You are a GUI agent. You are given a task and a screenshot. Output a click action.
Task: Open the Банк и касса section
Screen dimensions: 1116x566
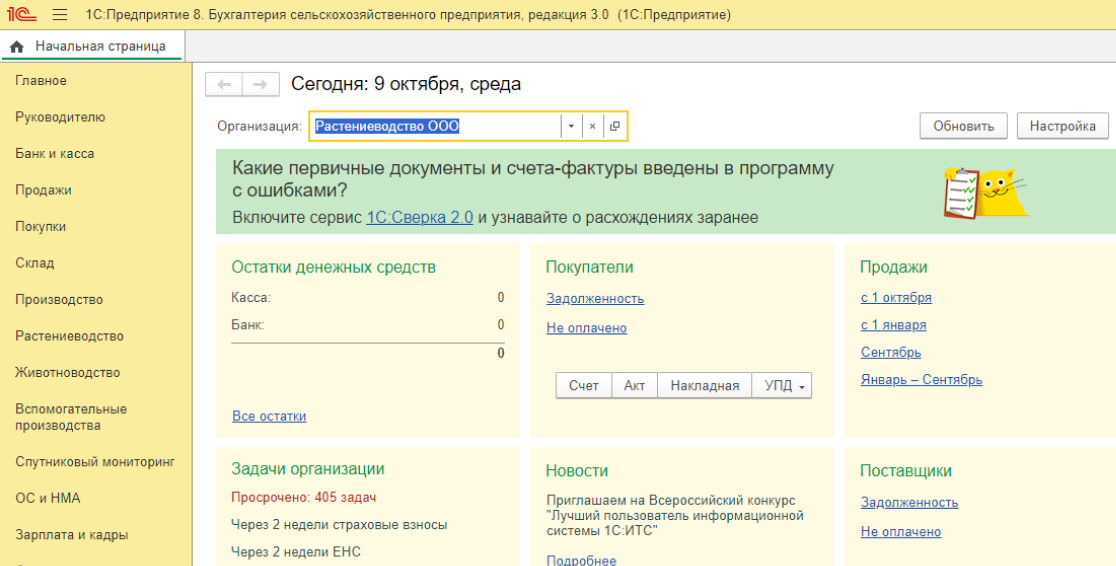[55, 153]
